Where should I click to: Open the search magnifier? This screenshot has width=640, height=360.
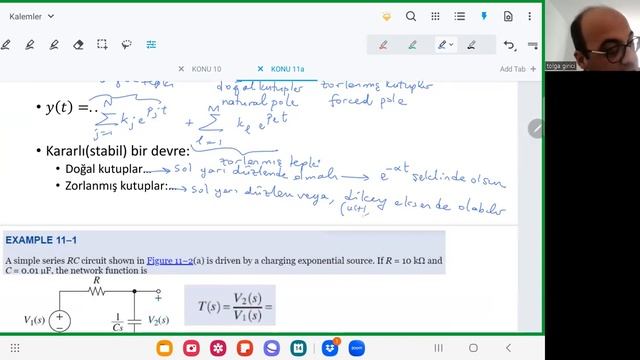(411, 16)
